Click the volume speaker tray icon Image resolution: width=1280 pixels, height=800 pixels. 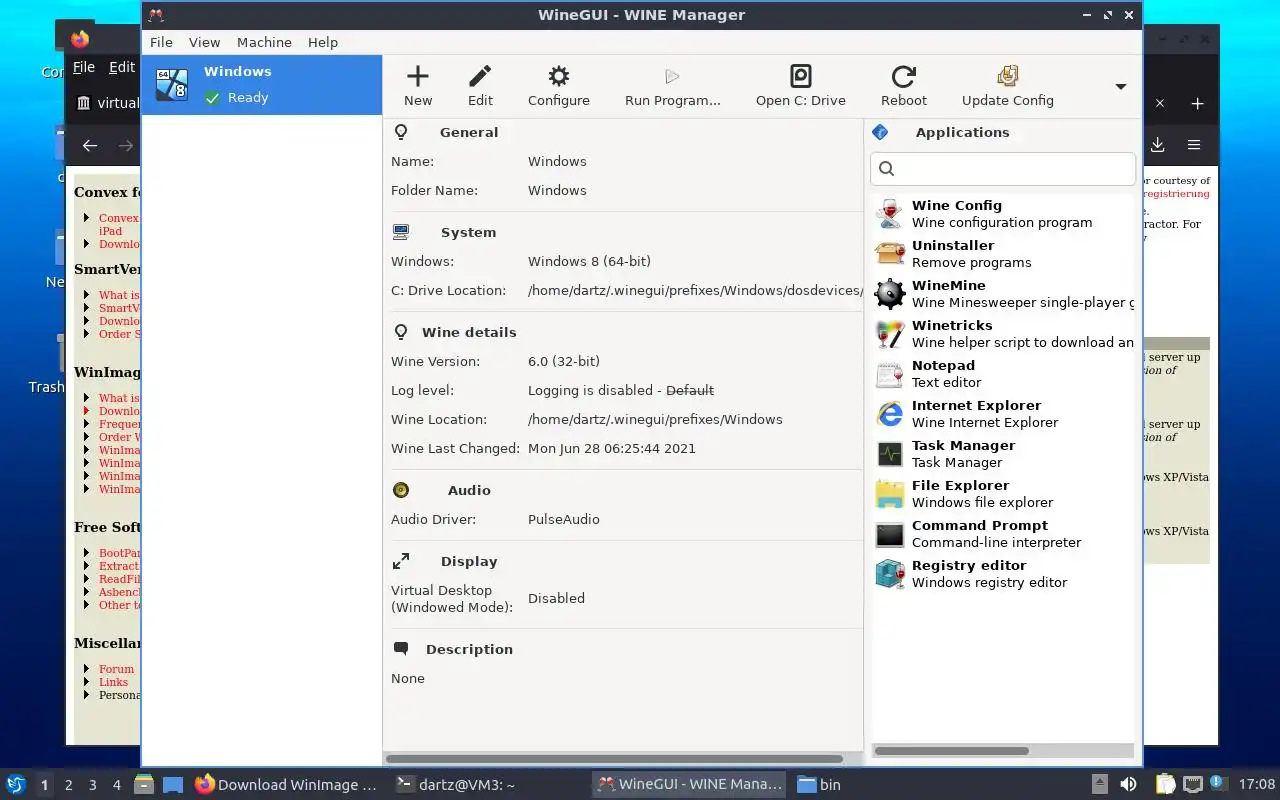[x=1128, y=785]
